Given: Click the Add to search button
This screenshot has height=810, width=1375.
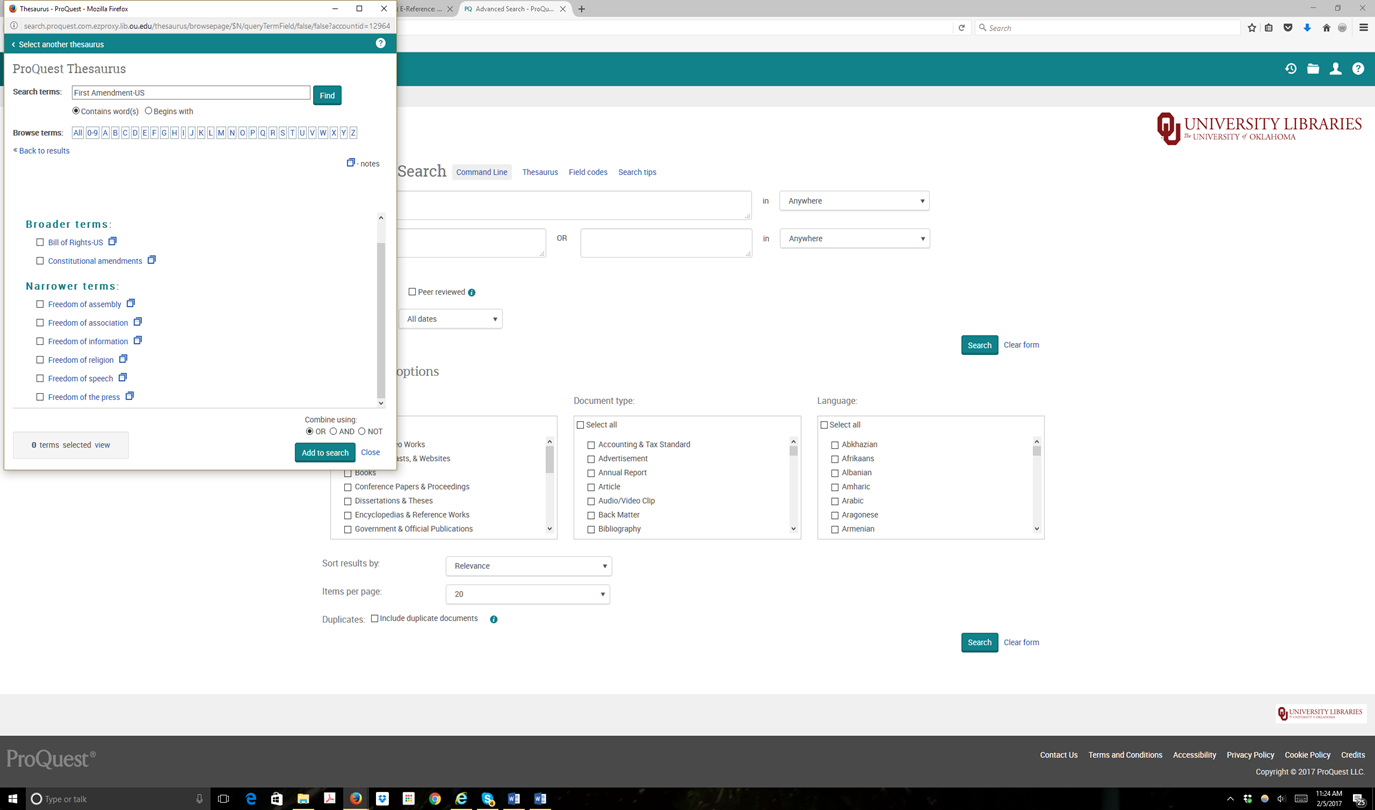Looking at the screenshot, I should pyautogui.click(x=325, y=453).
